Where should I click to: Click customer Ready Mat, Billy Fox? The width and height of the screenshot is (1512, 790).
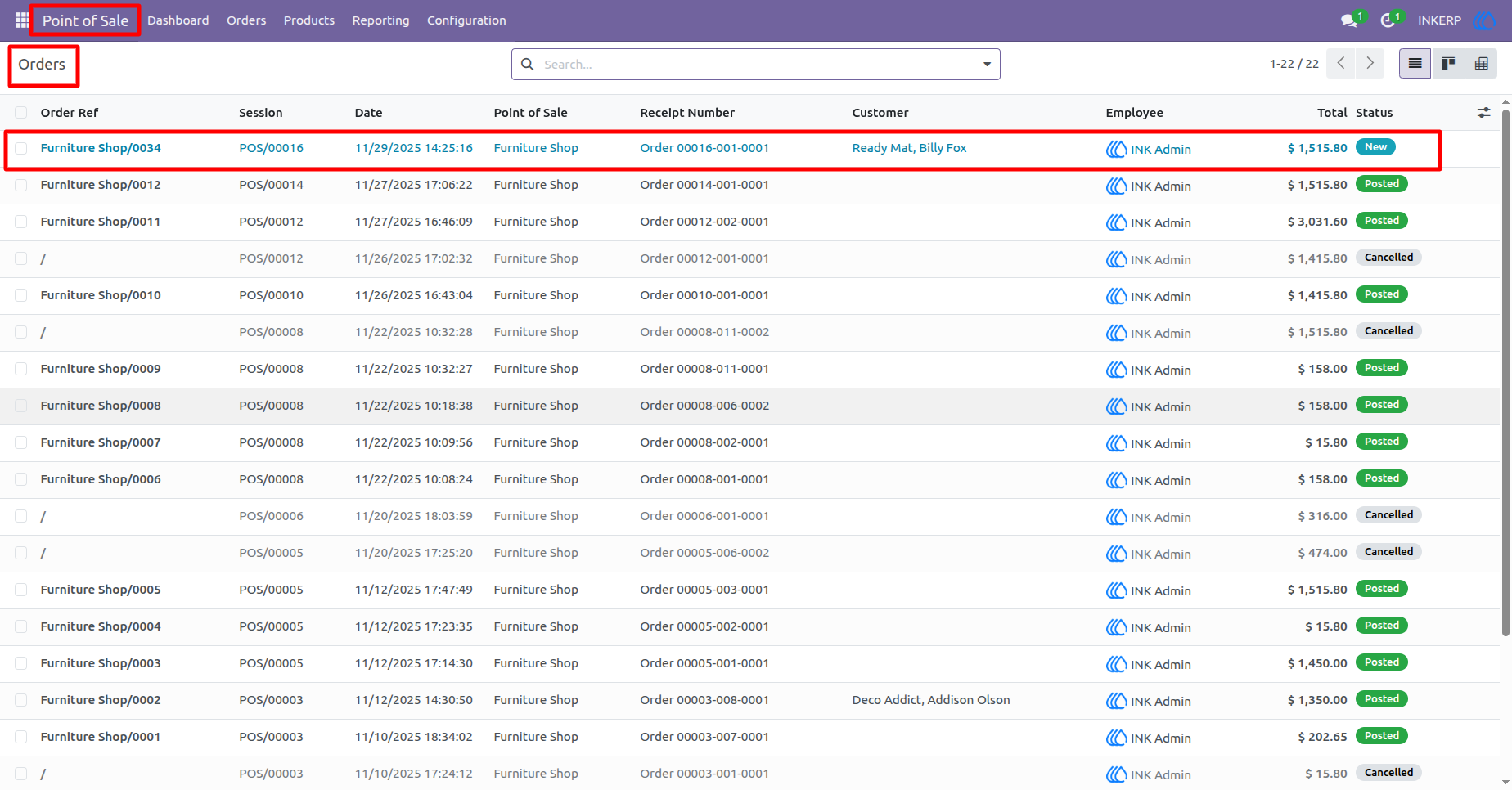coord(909,148)
